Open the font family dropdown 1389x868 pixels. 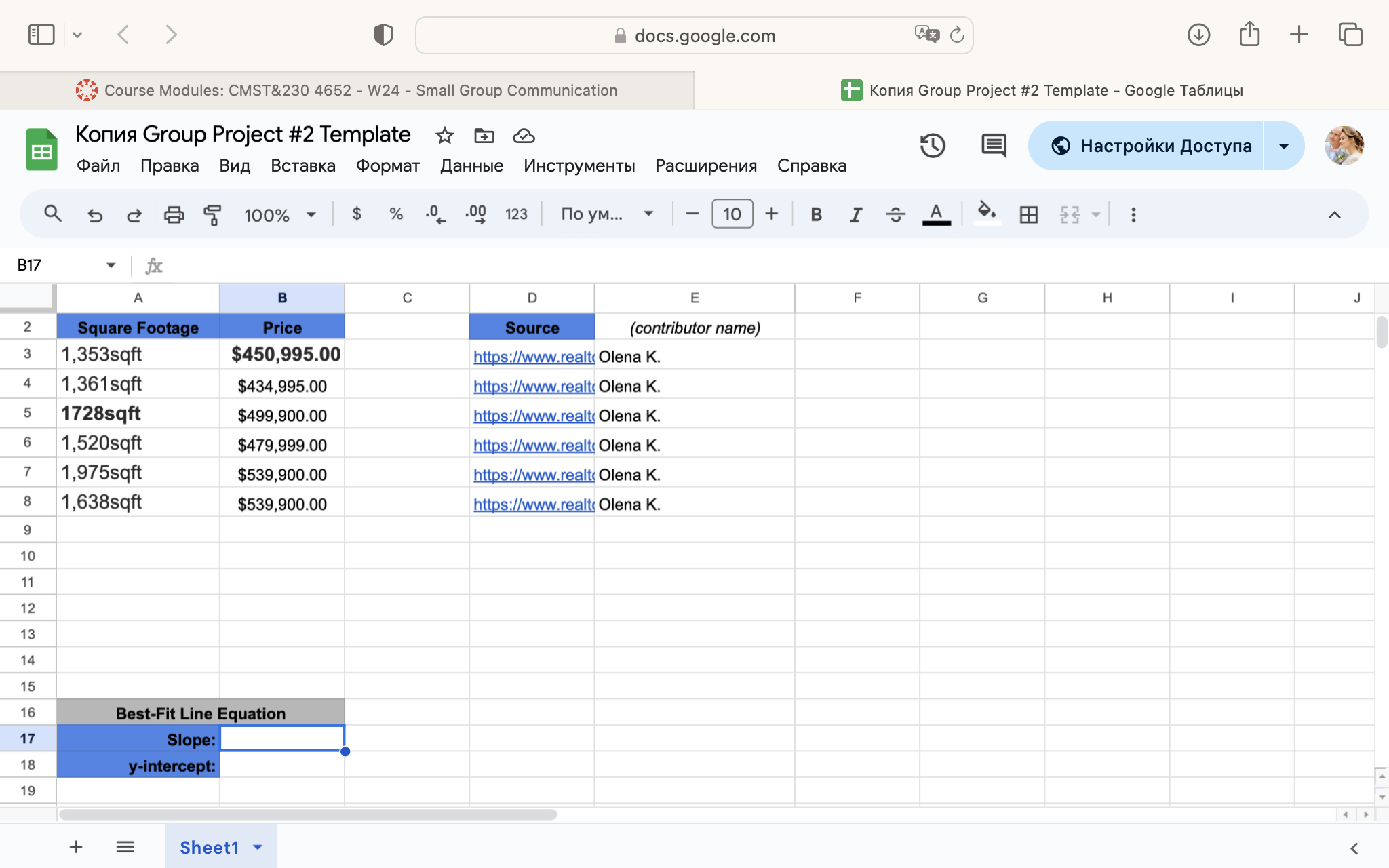(x=607, y=214)
